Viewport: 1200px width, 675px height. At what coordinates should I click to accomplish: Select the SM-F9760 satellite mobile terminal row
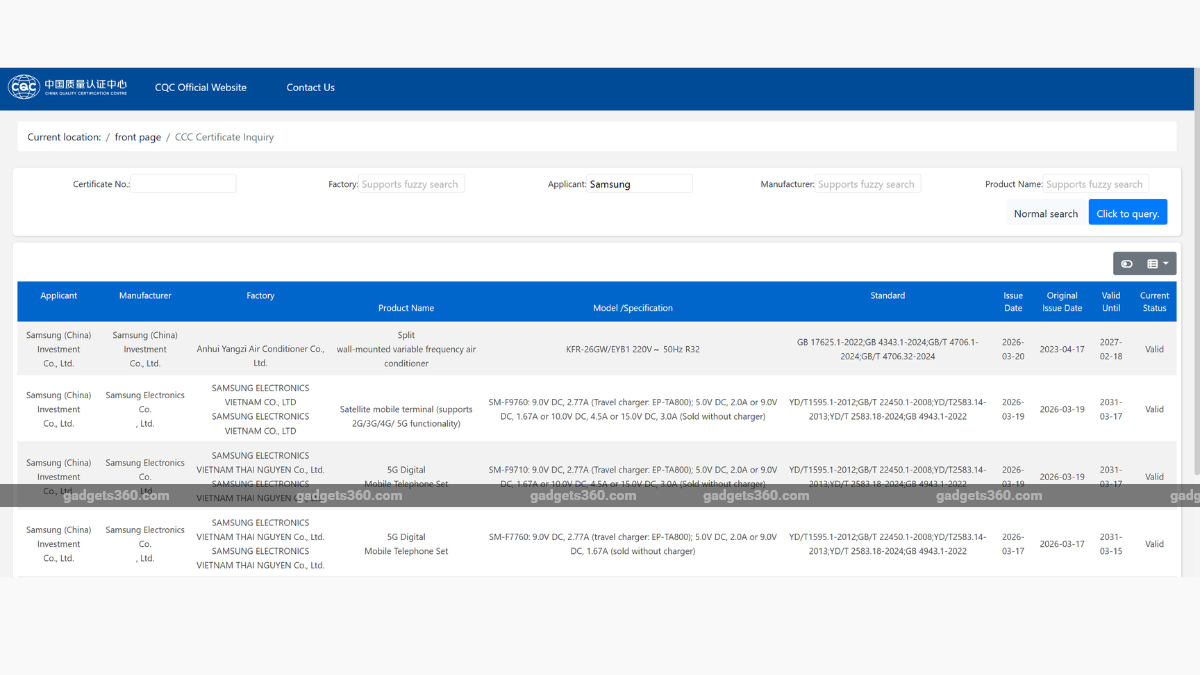pyautogui.click(x=632, y=409)
